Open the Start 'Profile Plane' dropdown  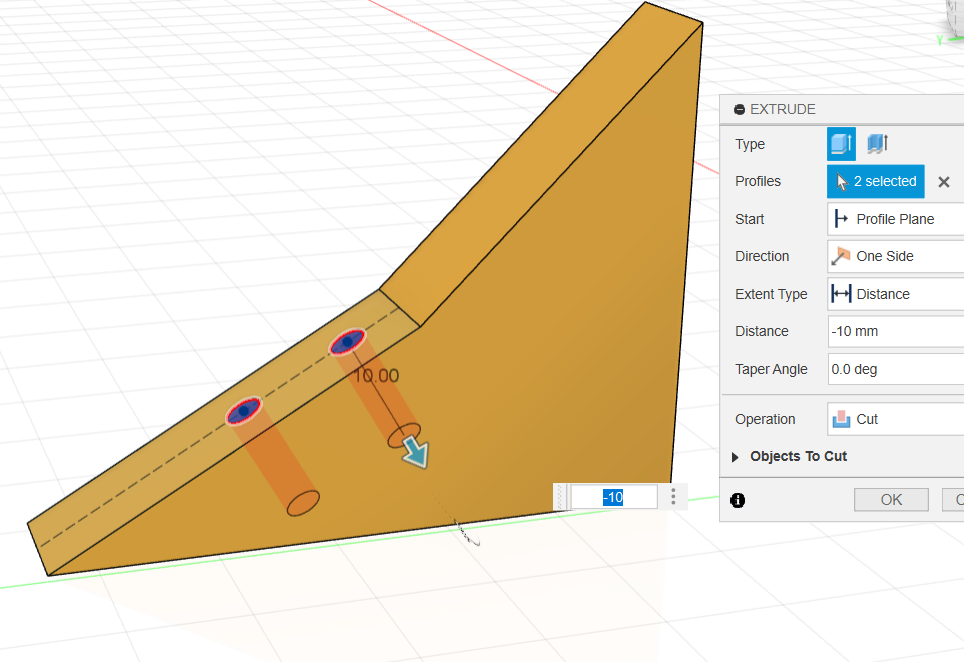[895, 219]
